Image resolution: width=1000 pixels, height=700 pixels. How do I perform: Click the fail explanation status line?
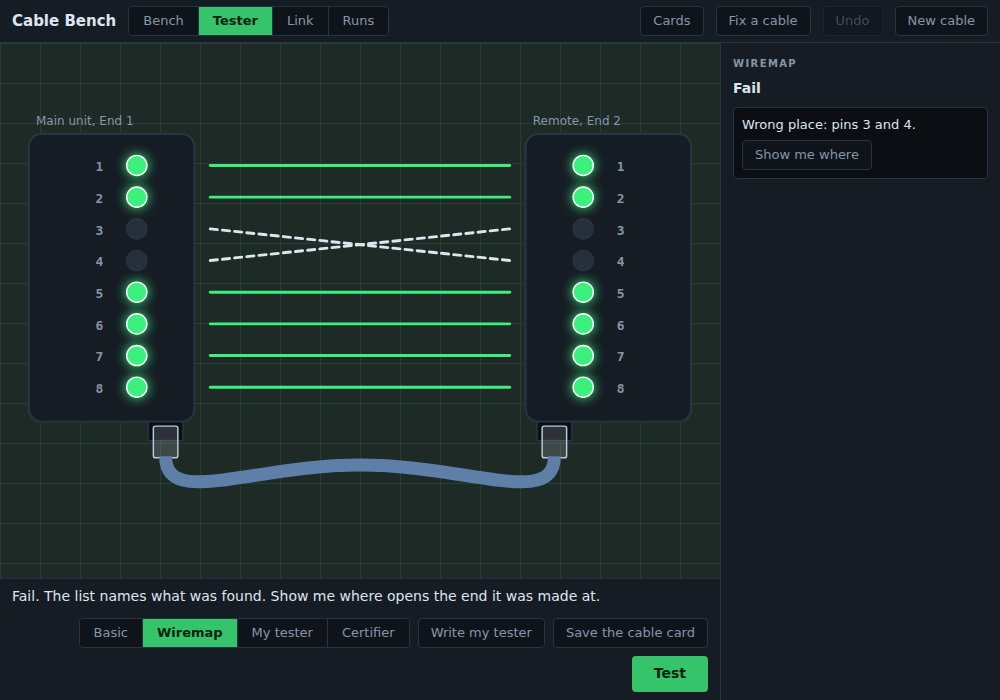tap(306, 596)
